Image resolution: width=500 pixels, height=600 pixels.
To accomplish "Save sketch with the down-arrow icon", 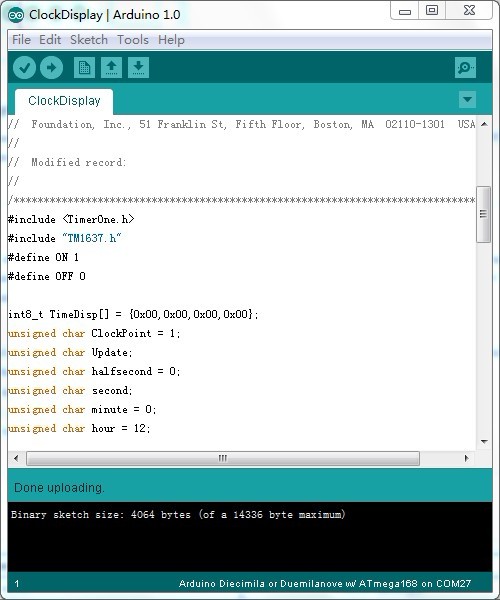I will [138, 68].
